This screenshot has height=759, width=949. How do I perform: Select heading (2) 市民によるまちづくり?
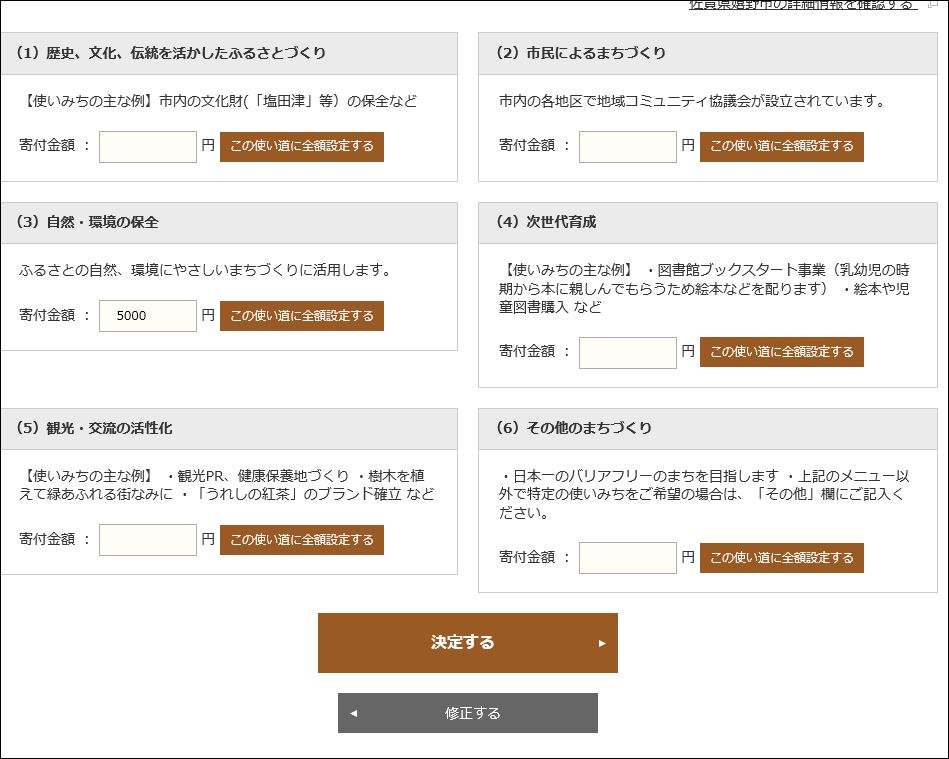580,53
